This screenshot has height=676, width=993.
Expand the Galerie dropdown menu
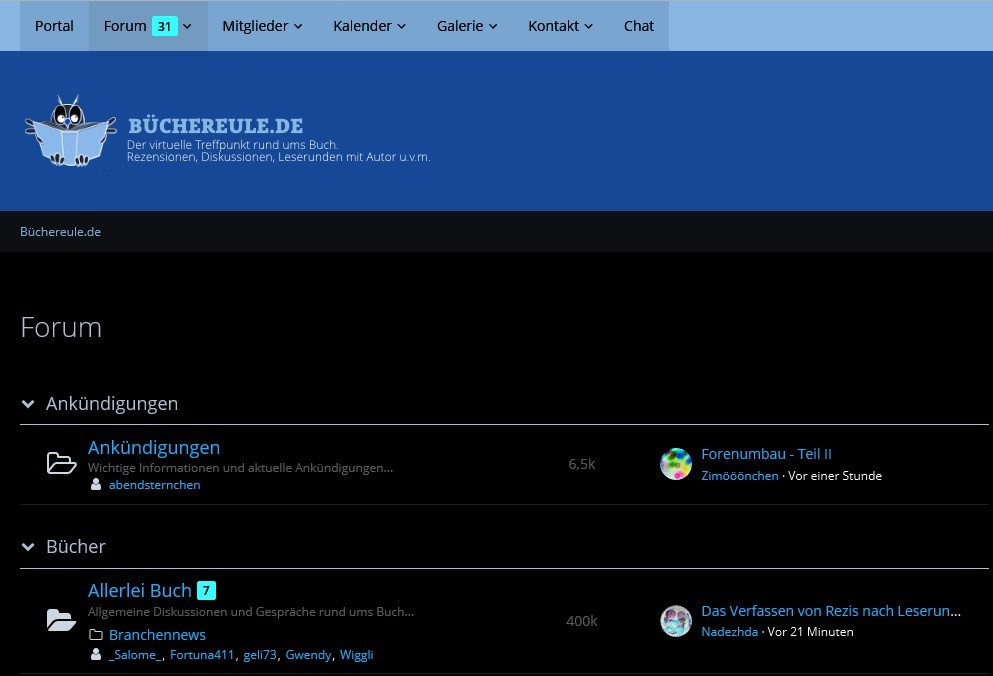(x=467, y=26)
